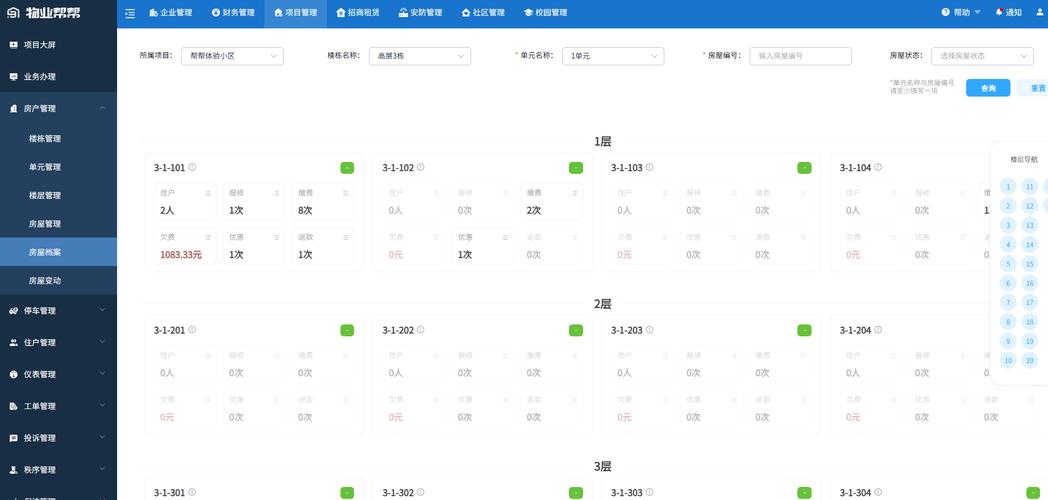1048x500 pixels.
Task: Click the help question mark icon
Action: tap(945, 12)
